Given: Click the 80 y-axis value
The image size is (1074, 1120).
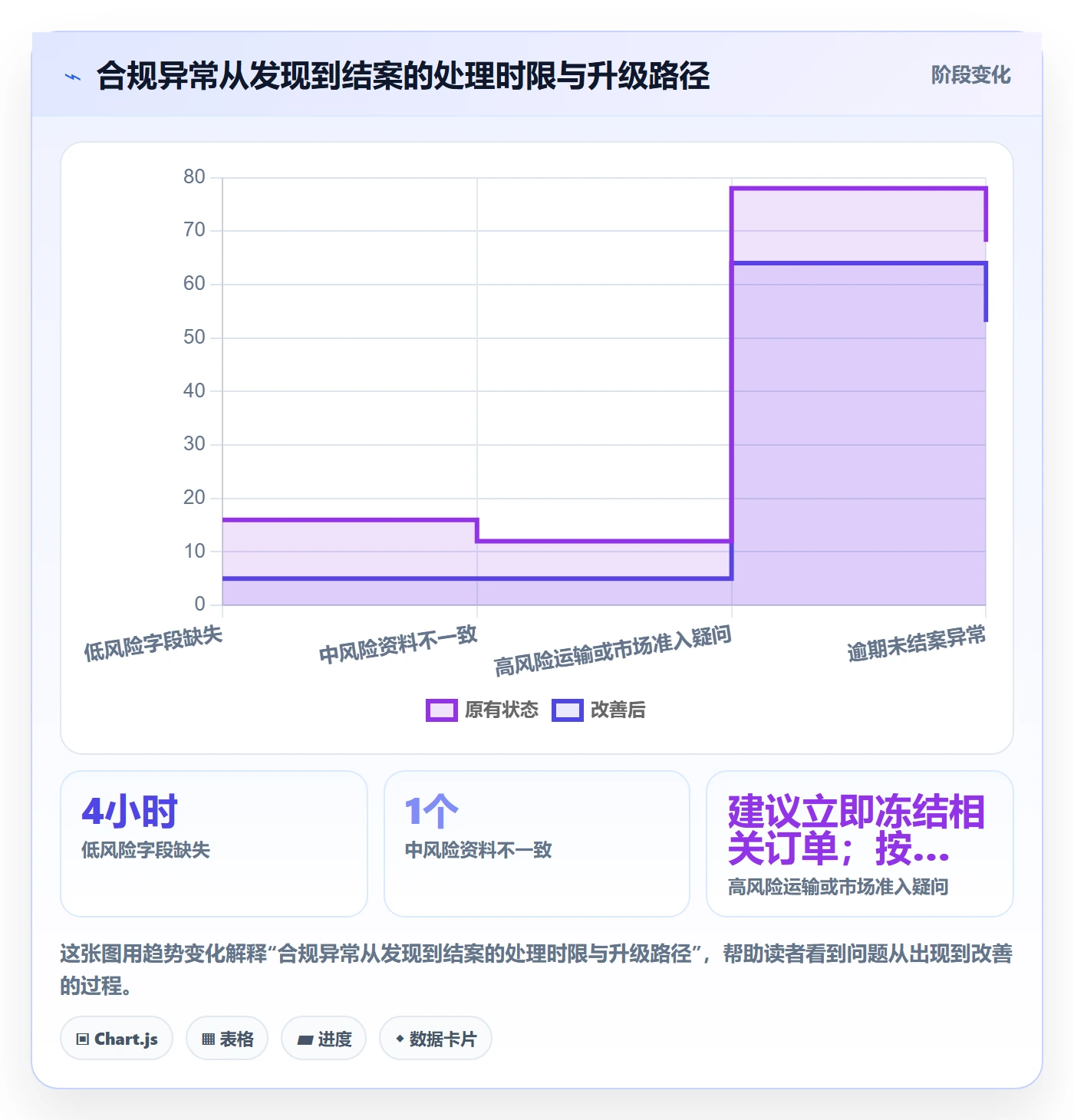Looking at the screenshot, I should 194,177.
